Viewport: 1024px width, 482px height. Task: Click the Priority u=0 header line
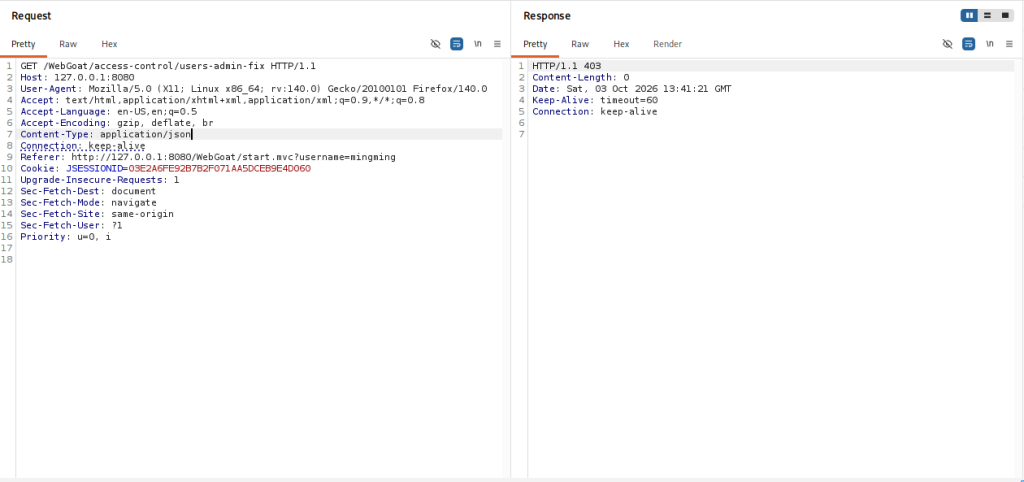point(65,236)
